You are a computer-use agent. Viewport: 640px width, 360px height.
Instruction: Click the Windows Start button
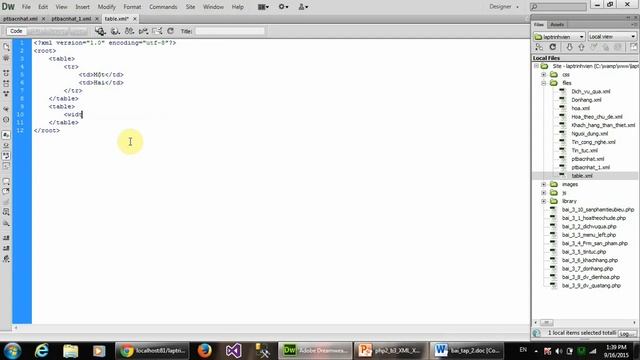pyautogui.click(x=12, y=351)
